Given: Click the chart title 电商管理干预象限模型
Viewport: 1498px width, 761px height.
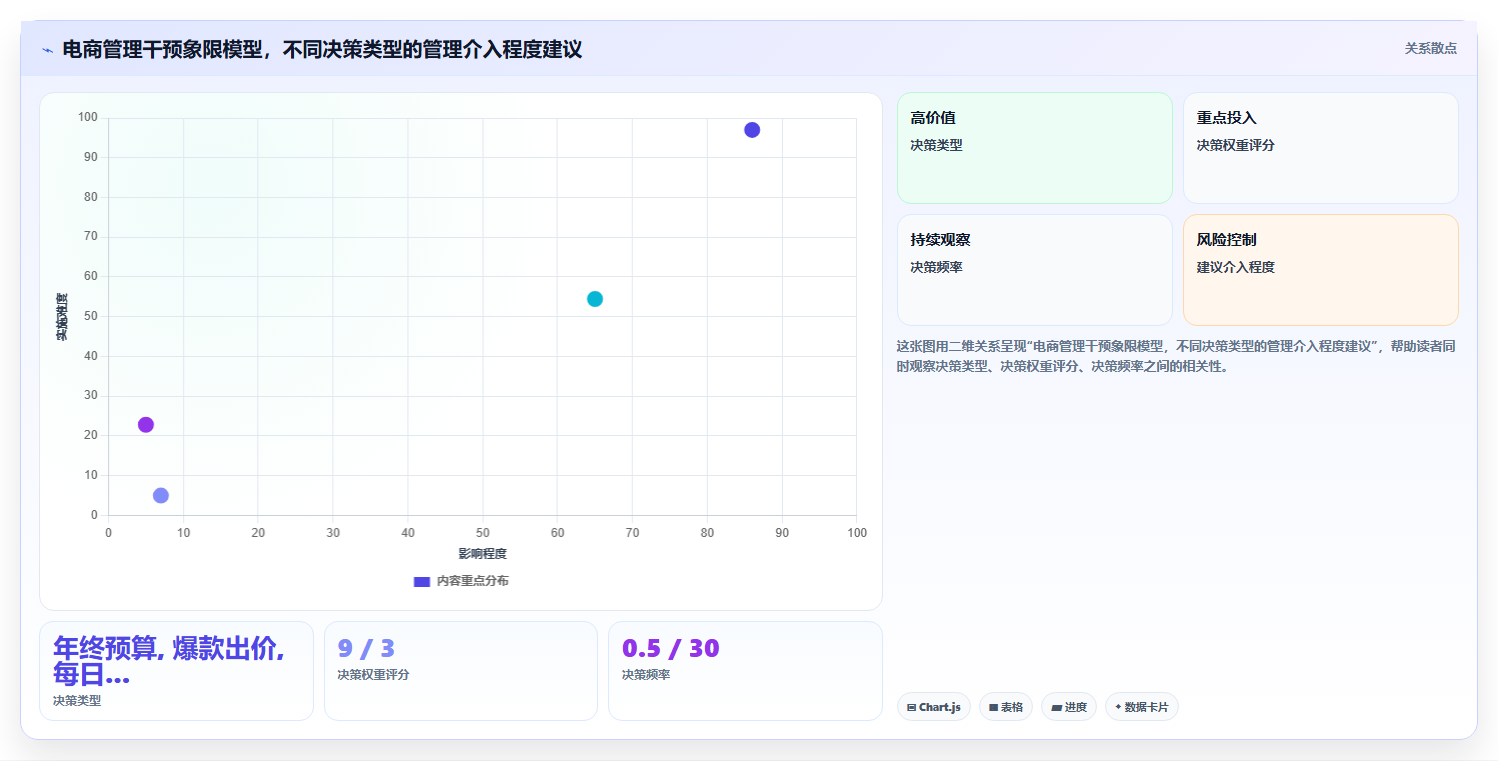Looking at the screenshot, I should pyautogui.click(x=322, y=49).
